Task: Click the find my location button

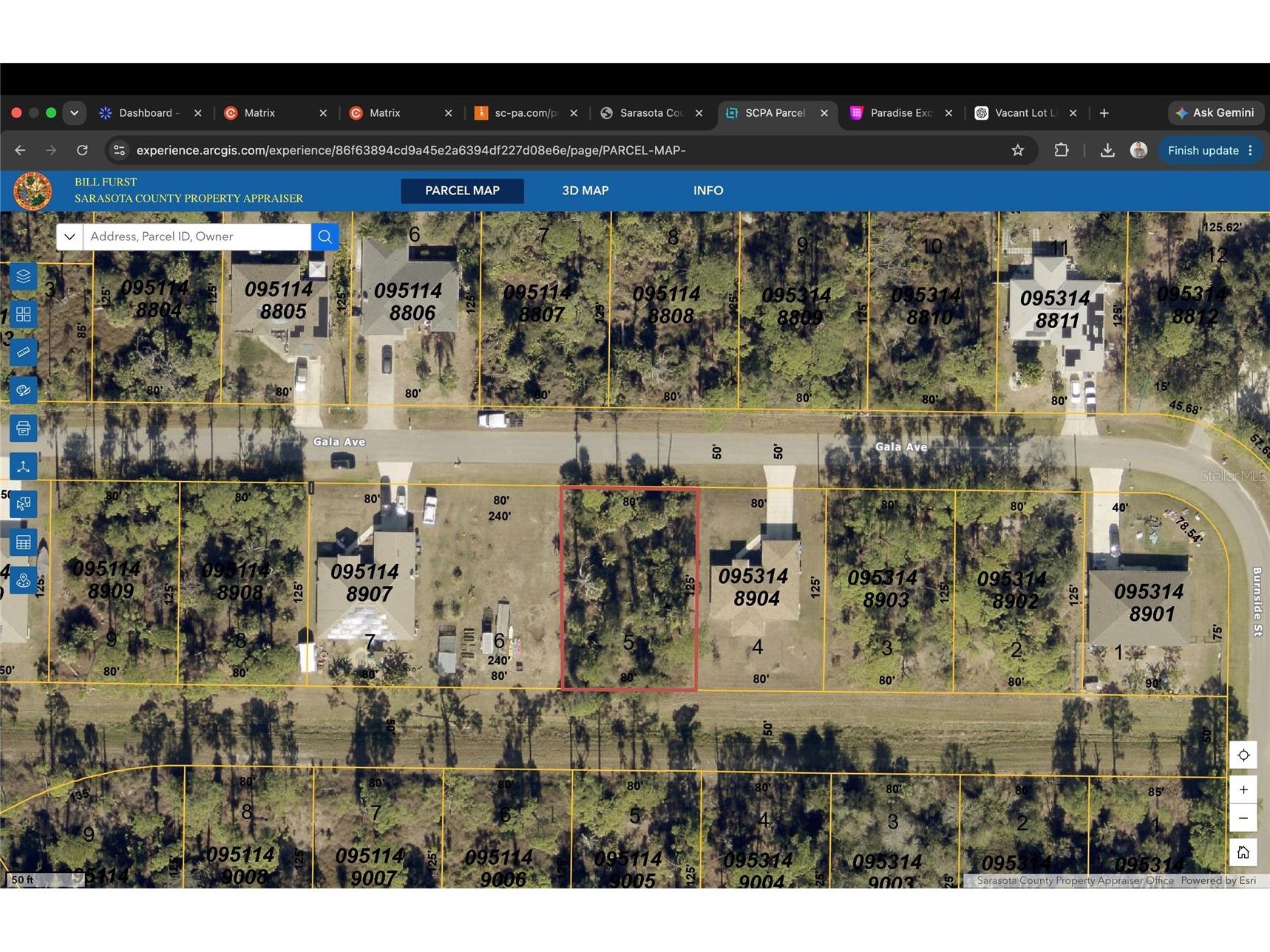Action: tap(1243, 755)
